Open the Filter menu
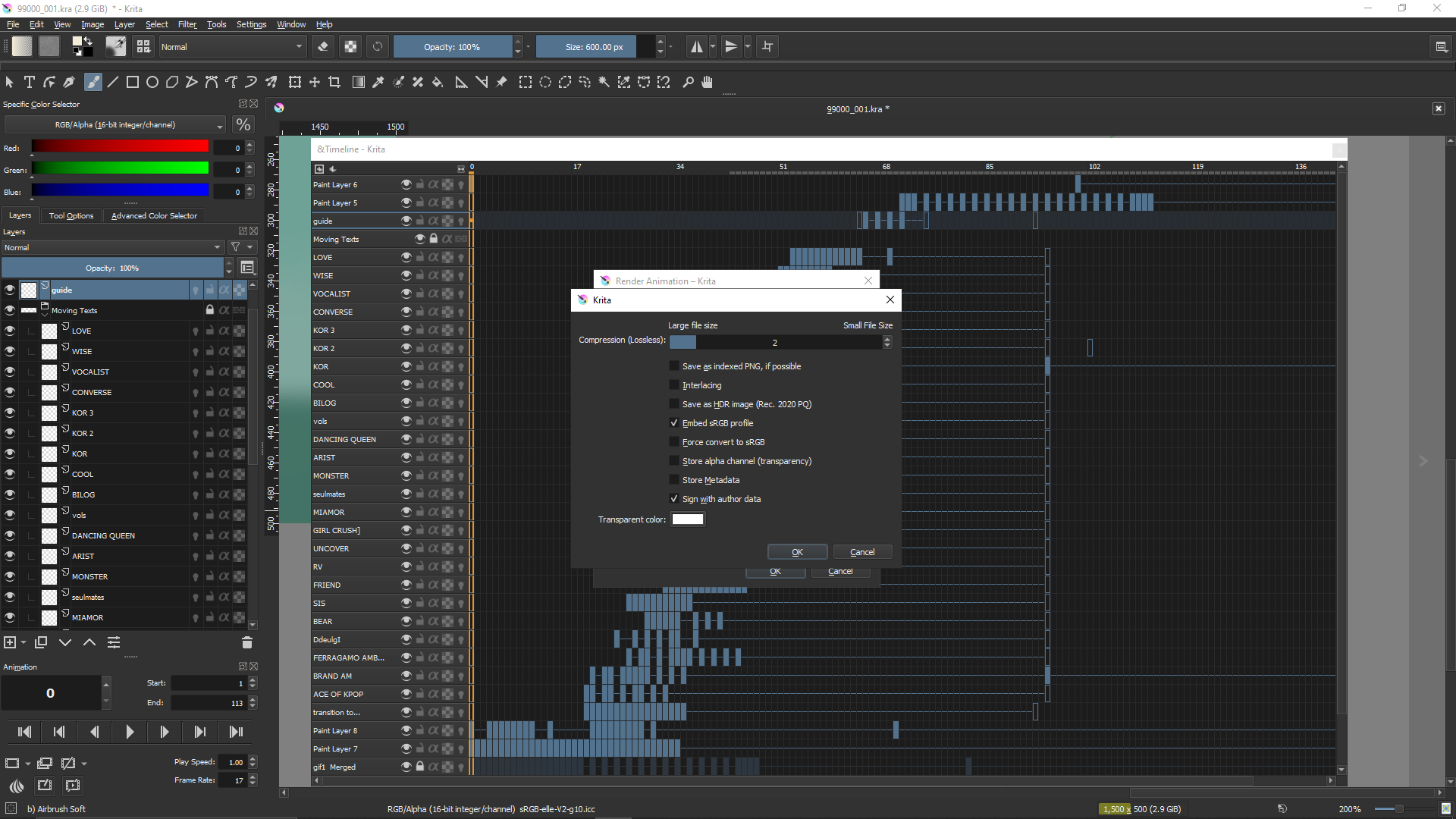Viewport: 1456px width, 819px height. pos(187,24)
